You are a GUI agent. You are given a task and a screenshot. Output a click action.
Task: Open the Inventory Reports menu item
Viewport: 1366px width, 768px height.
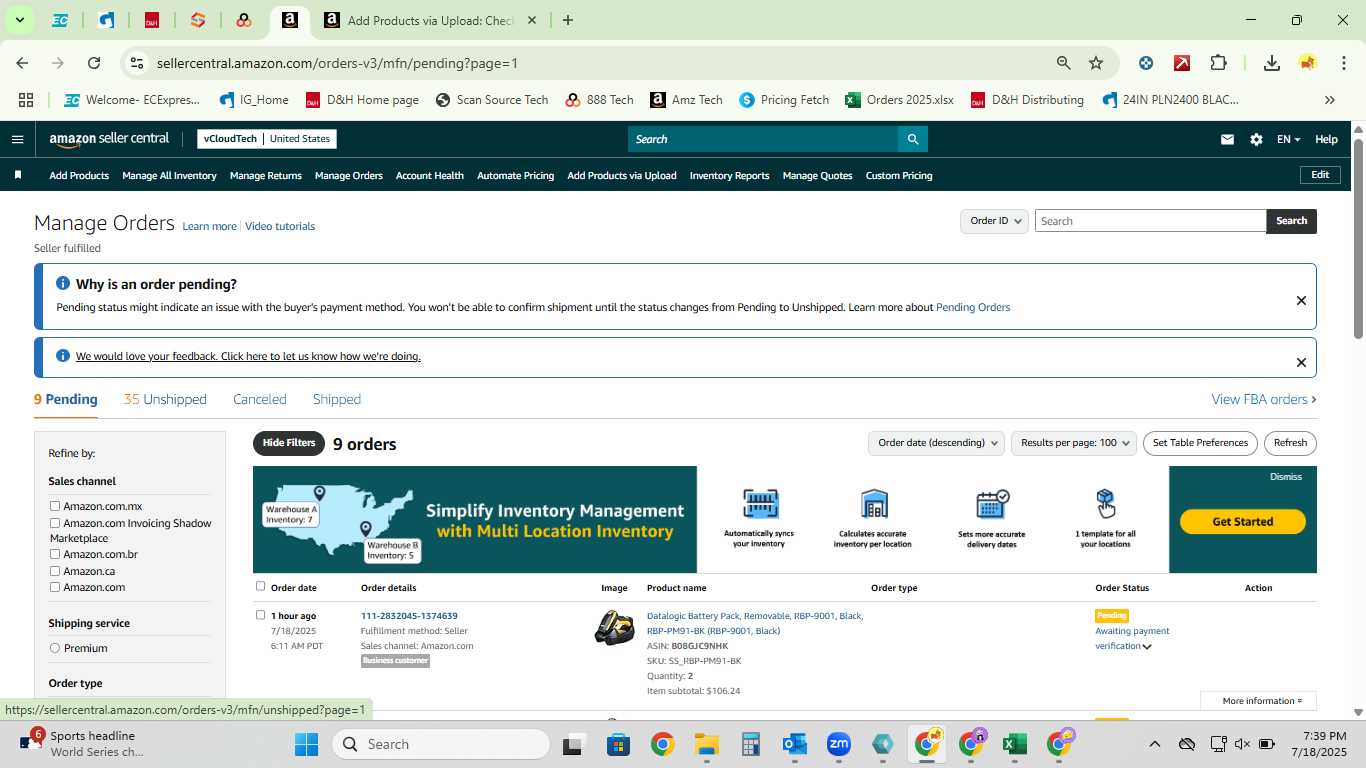pyautogui.click(x=730, y=176)
